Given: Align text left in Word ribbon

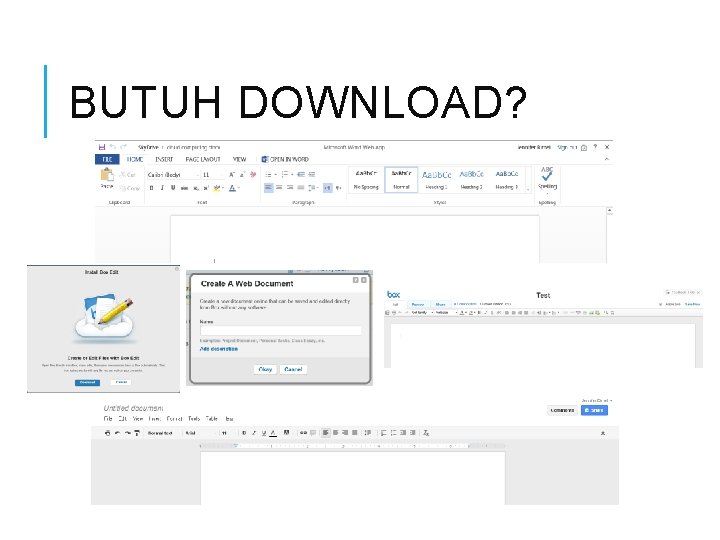Looking at the screenshot, I should click(x=268, y=187).
